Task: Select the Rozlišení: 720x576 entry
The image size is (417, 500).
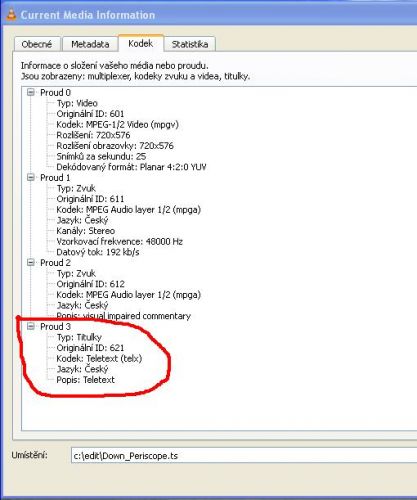Action: pyautogui.click(x=93, y=135)
